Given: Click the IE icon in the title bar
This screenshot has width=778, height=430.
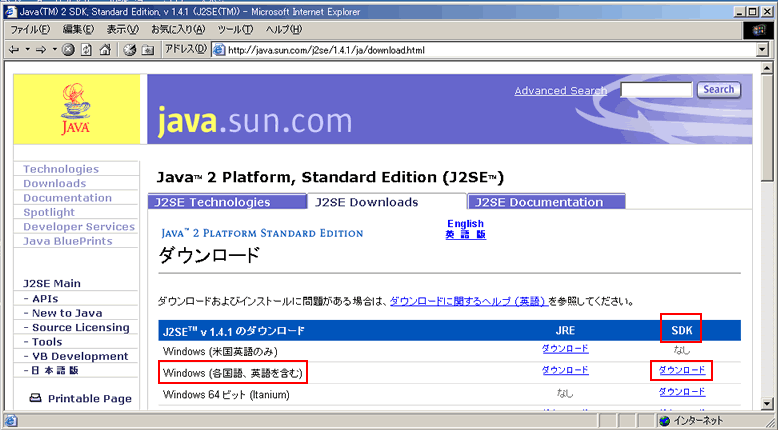Looking at the screenshot, I should tap(11, 11).
